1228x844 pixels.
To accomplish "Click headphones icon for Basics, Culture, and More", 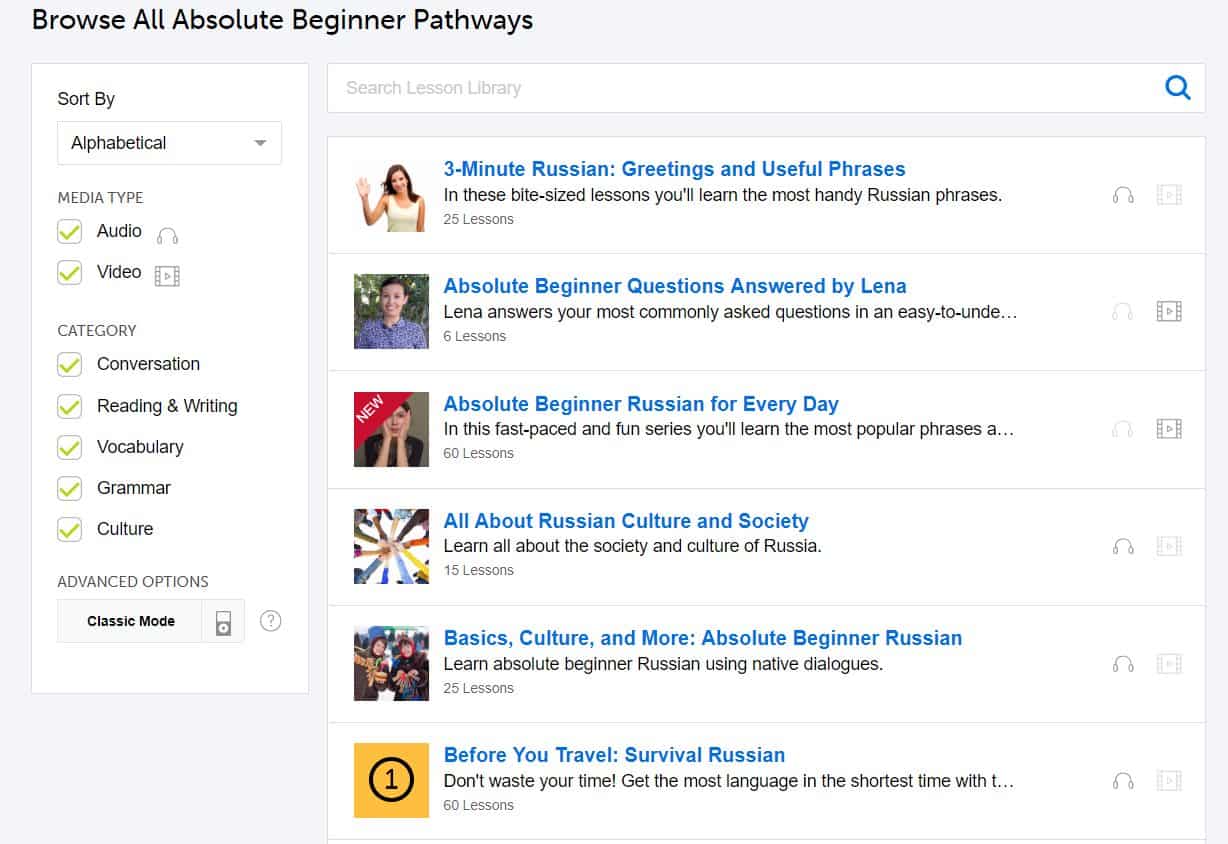I will click(x=1123, y=664).
